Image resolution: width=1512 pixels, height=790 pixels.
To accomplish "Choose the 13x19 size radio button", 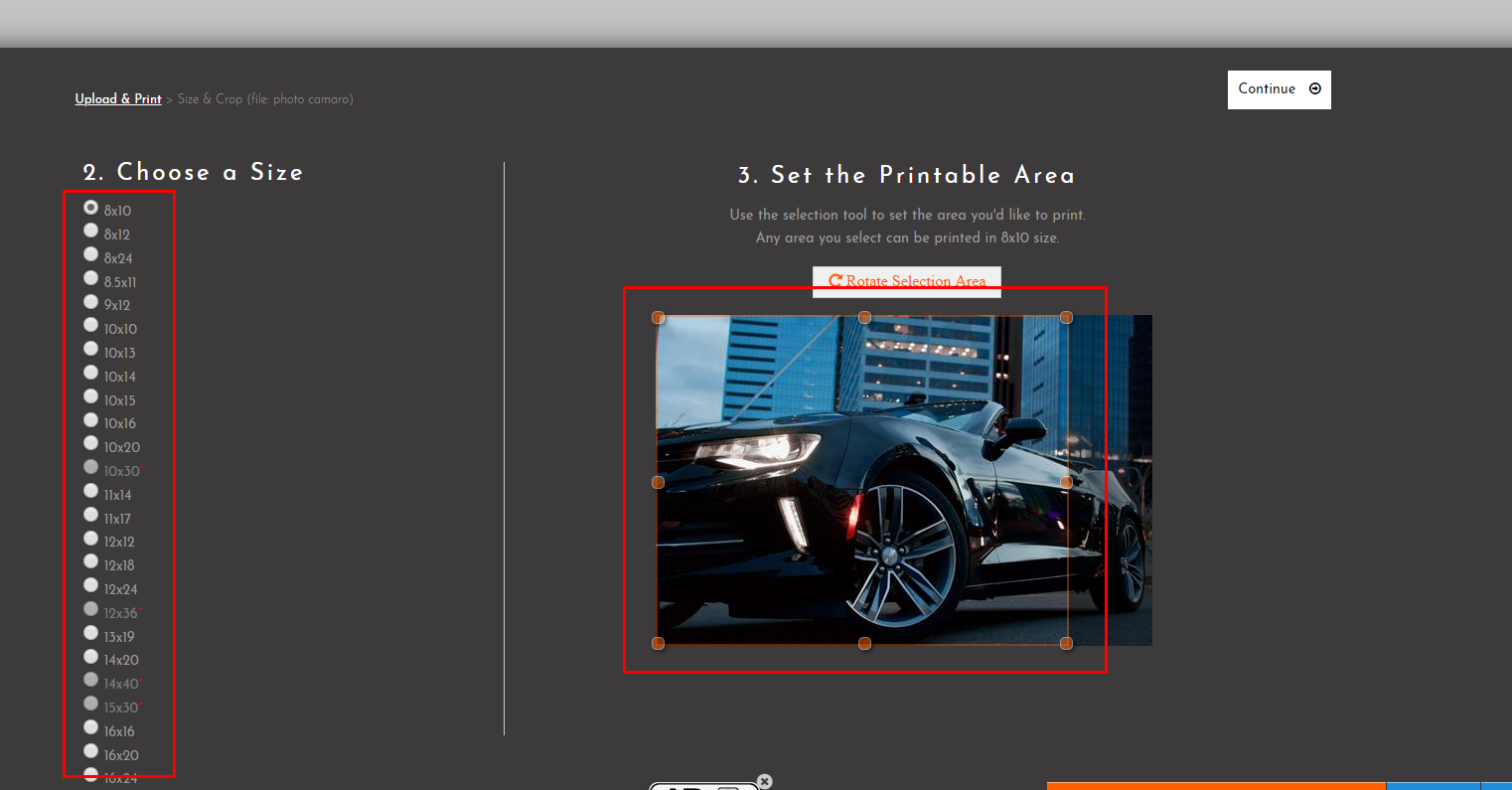I will pos(91,634).
